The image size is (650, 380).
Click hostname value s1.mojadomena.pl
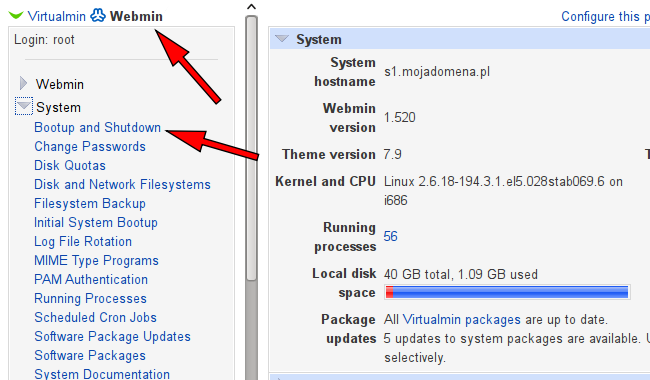pyautogui.click(x=437, y=72)
